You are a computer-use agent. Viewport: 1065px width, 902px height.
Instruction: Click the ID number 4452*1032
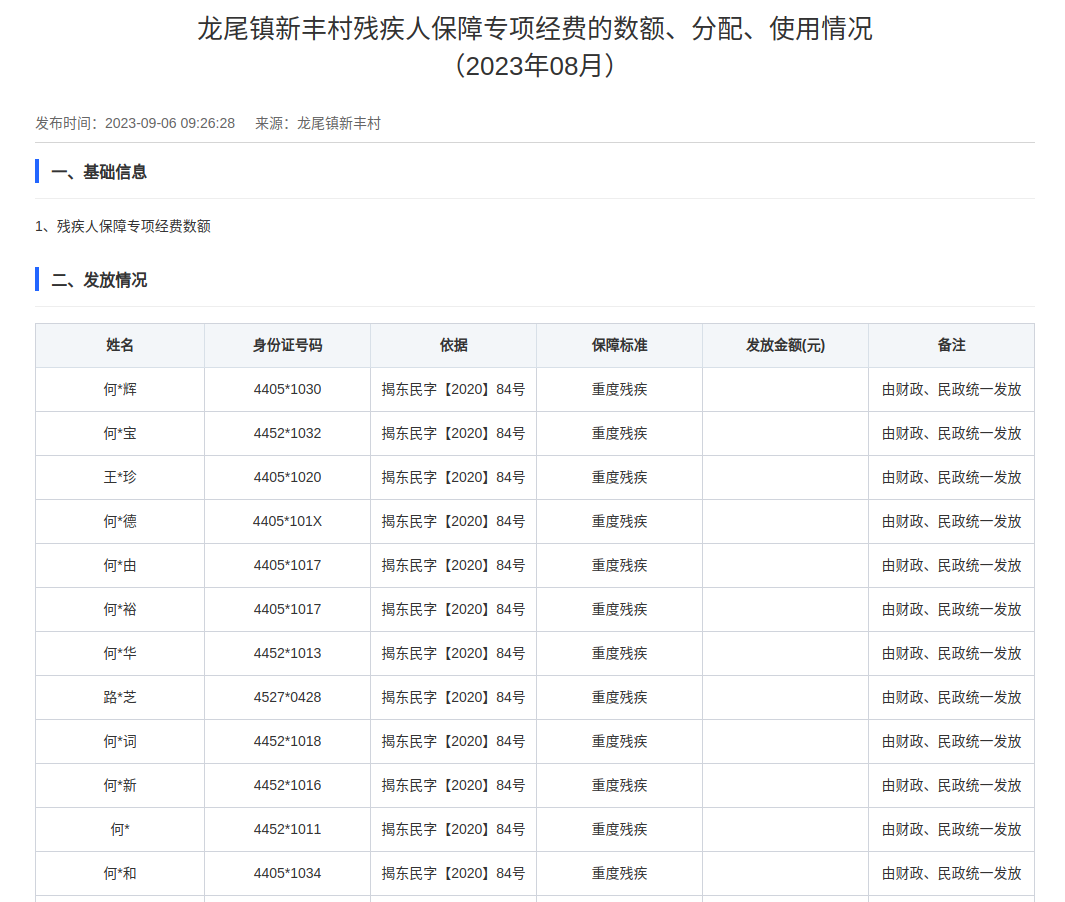287,433
